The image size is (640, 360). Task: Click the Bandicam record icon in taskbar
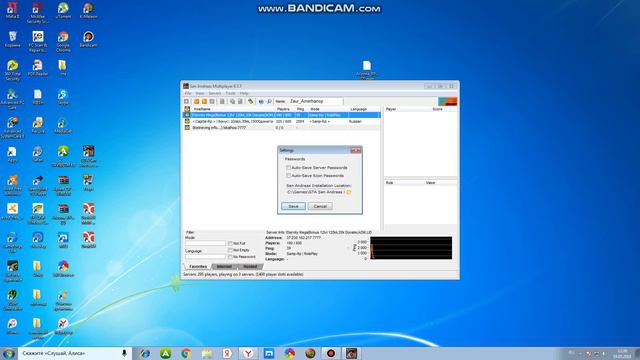pyautogui.click(x=331, y=353)
